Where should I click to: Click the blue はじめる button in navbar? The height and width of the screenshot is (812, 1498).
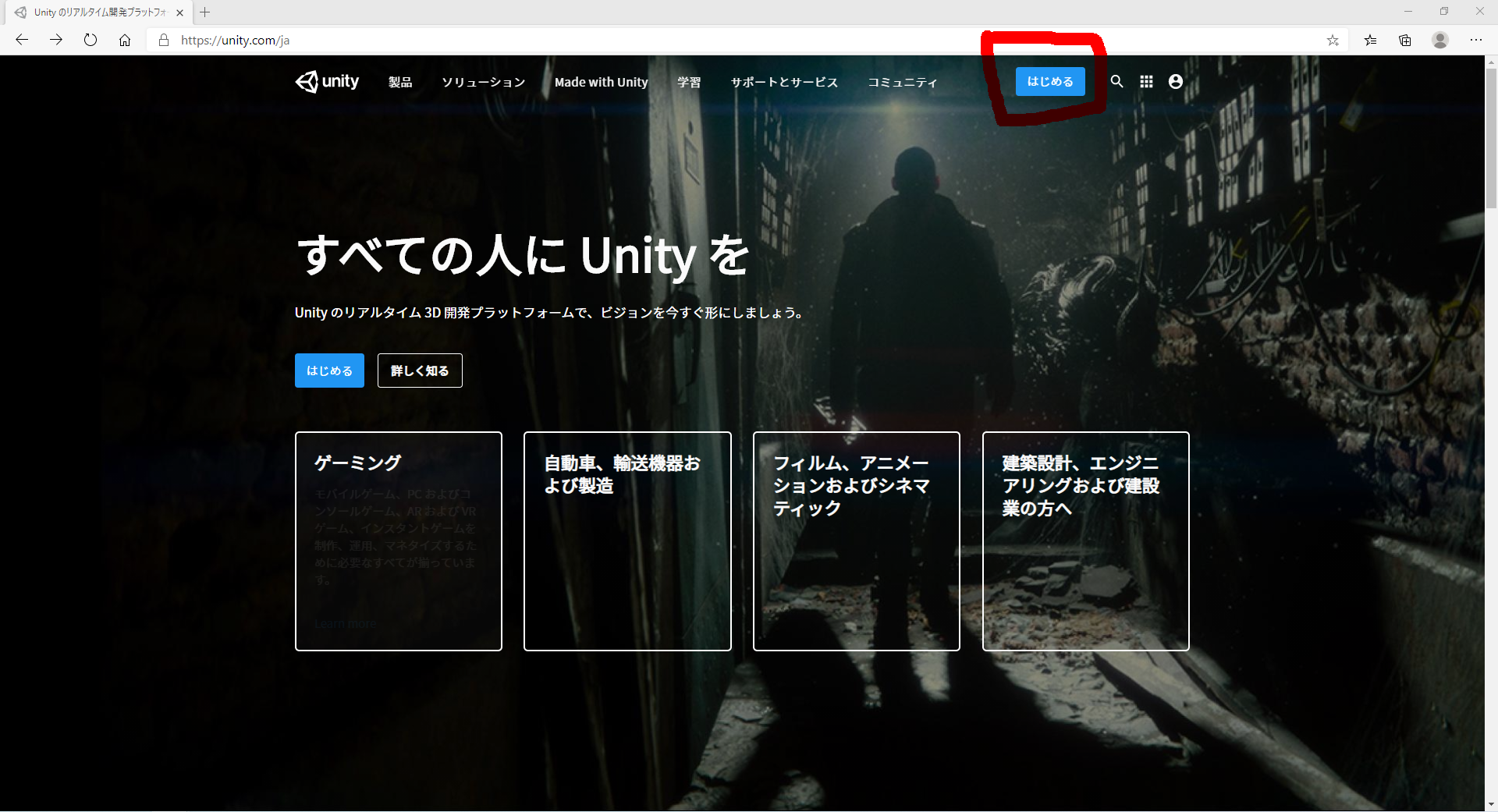click(1050, 81)
